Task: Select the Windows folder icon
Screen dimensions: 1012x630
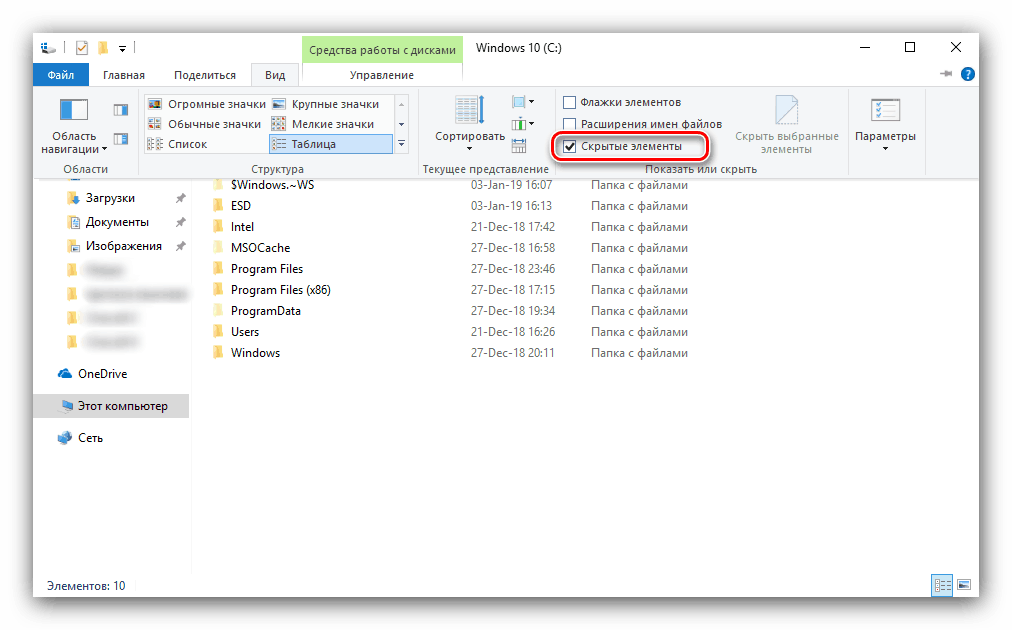Action: (219, 352)
